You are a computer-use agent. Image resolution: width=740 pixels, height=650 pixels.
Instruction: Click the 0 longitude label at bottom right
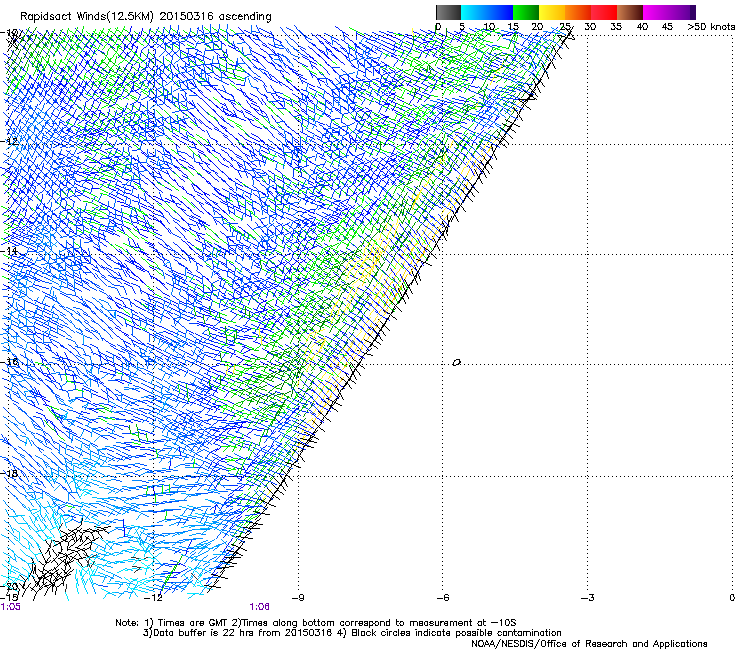click(732, 598)
